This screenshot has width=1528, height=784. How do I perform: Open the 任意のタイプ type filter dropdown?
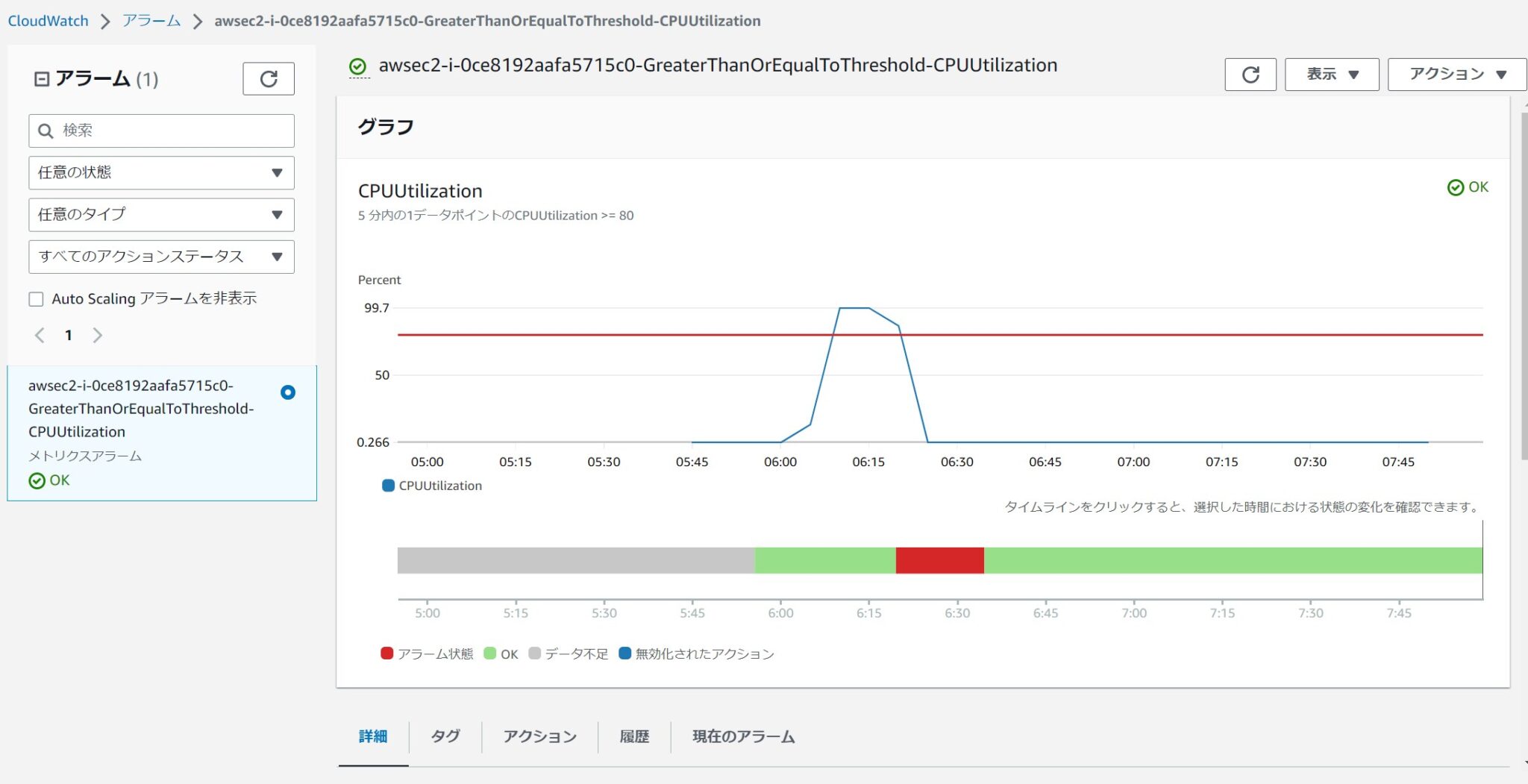[x=160, y=214]
